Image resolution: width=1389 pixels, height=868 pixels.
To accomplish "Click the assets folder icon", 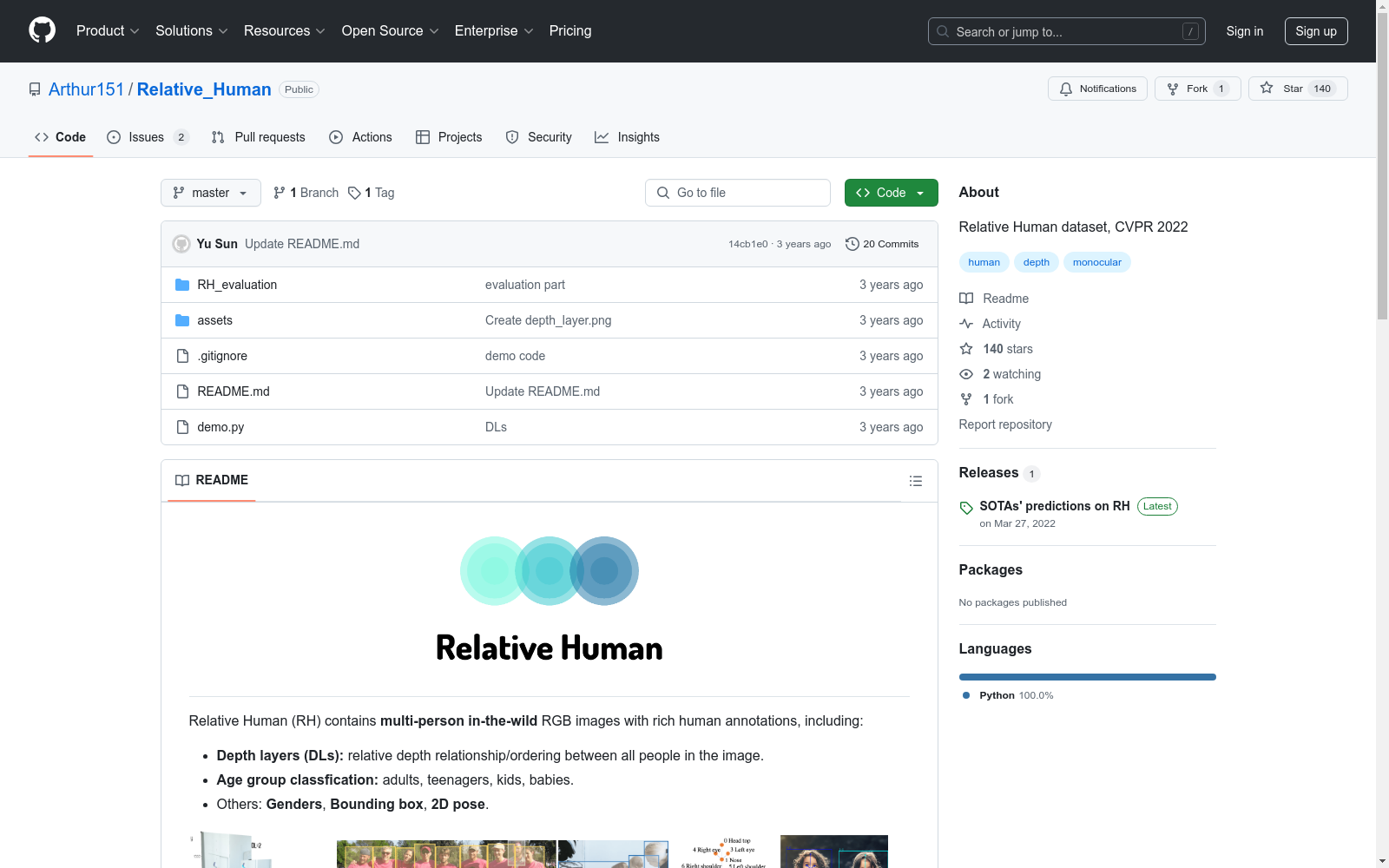I will pos(182,320).
